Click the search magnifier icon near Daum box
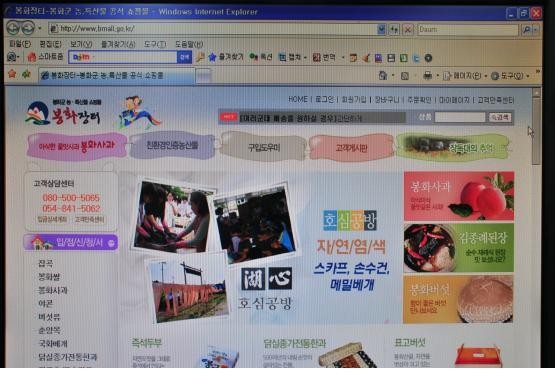555x369 pixels. click(x=526, y=30)
